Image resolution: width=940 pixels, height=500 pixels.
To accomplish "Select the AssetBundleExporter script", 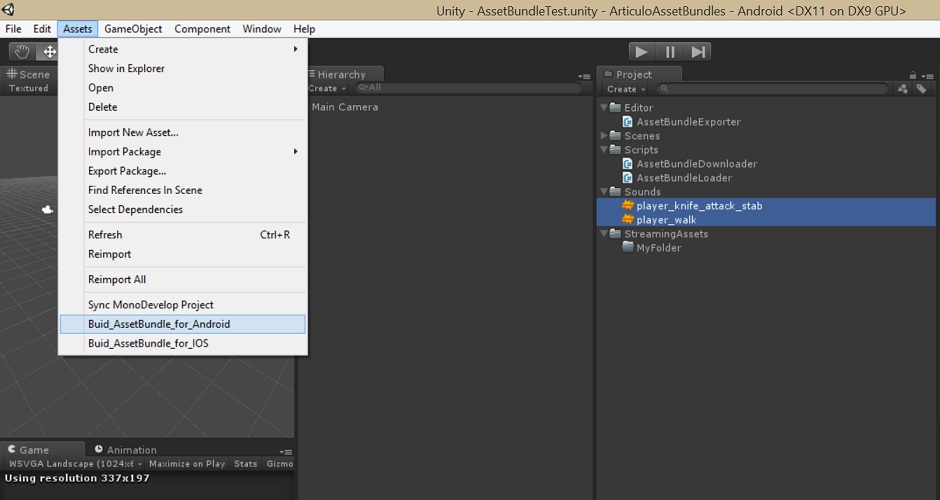I will (688, 122).
